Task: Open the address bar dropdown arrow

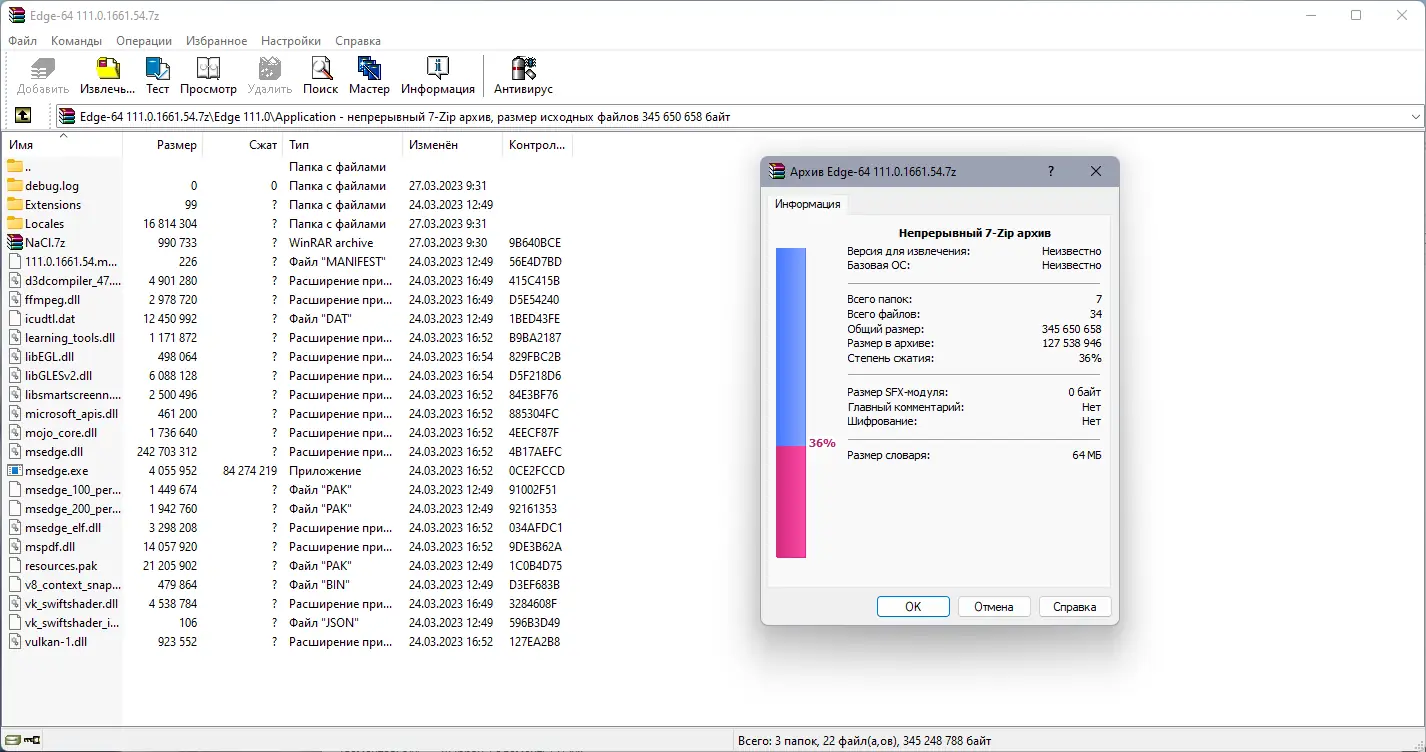Action: 1414,116
